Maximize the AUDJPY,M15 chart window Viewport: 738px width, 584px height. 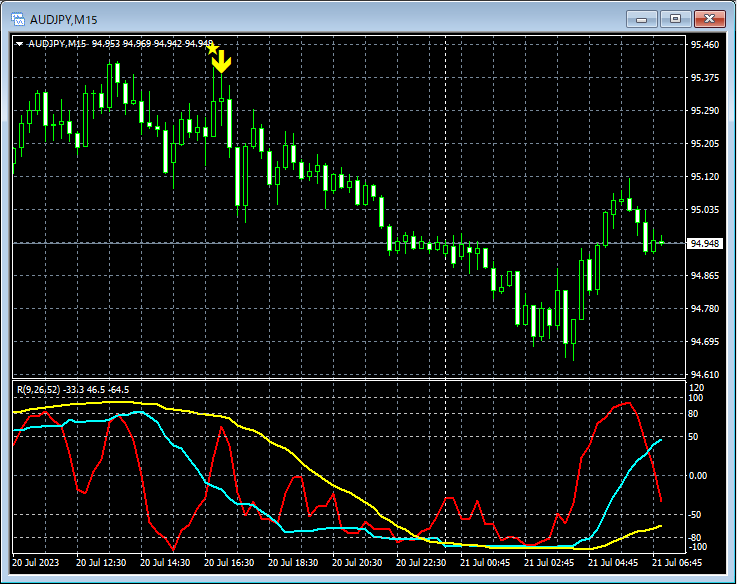point(675,19)
